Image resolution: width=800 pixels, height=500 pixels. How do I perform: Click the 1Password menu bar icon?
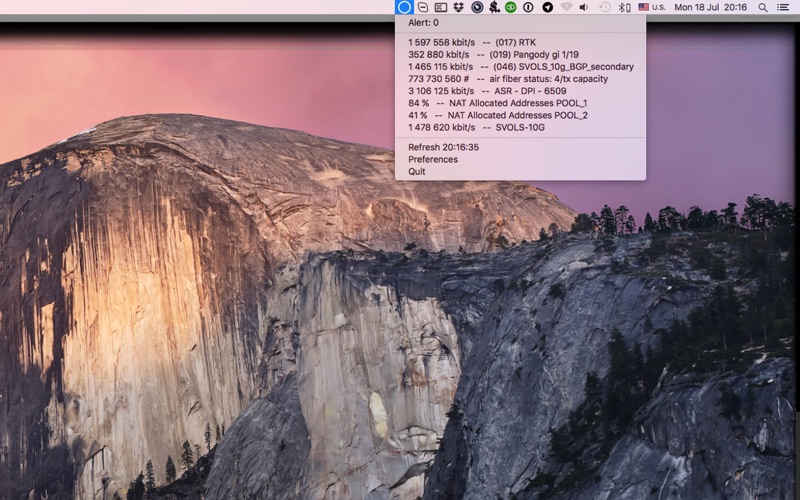click(529, 7)
